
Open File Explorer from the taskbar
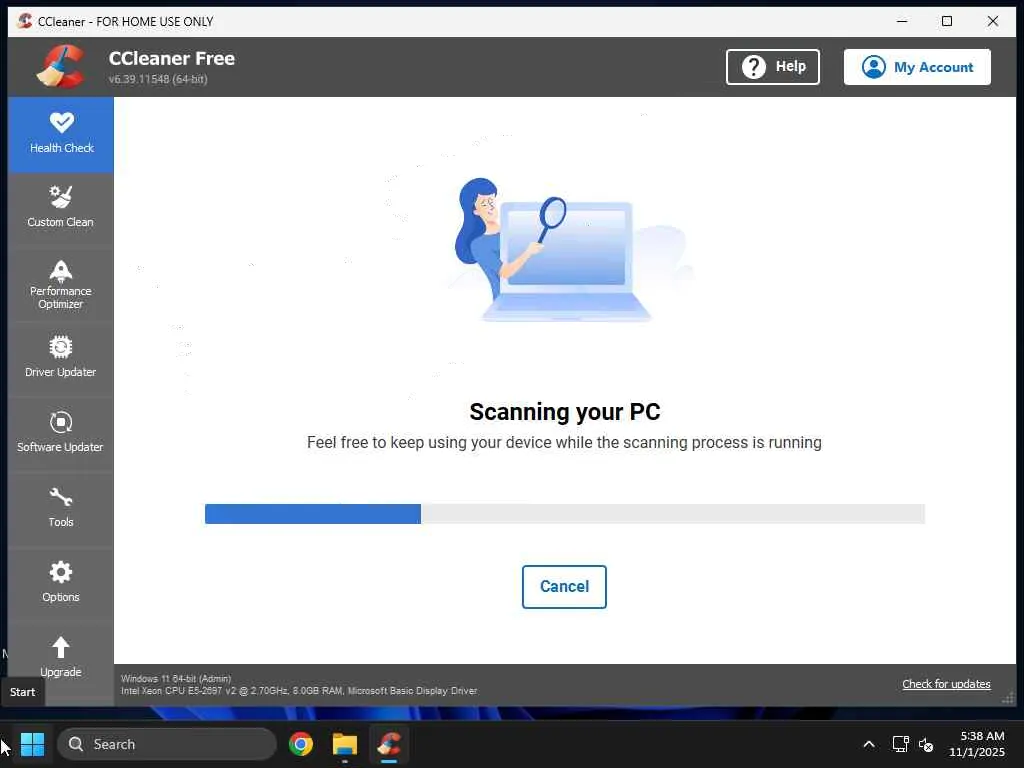click(x=345, y=744)
